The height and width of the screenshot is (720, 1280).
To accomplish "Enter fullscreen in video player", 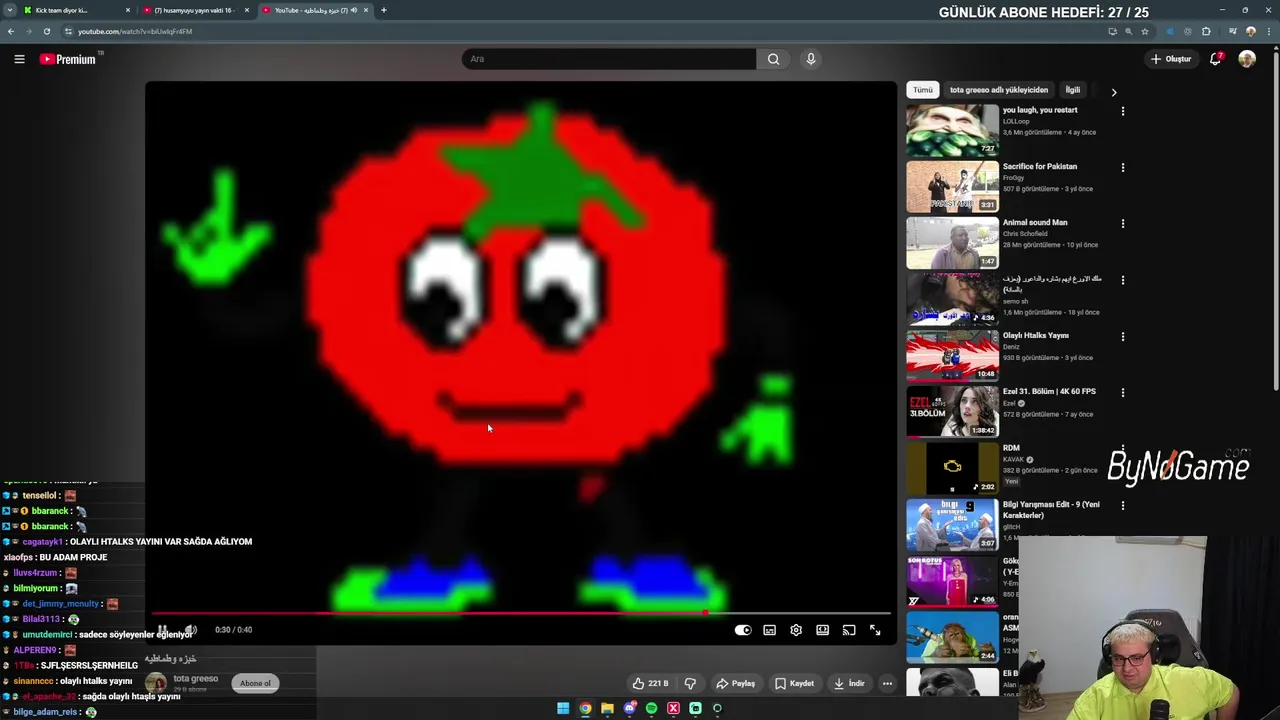I will tap(875, 630).
